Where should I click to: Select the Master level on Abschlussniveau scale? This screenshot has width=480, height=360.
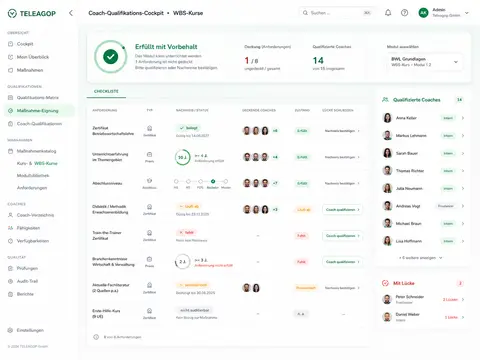point(226,181)
